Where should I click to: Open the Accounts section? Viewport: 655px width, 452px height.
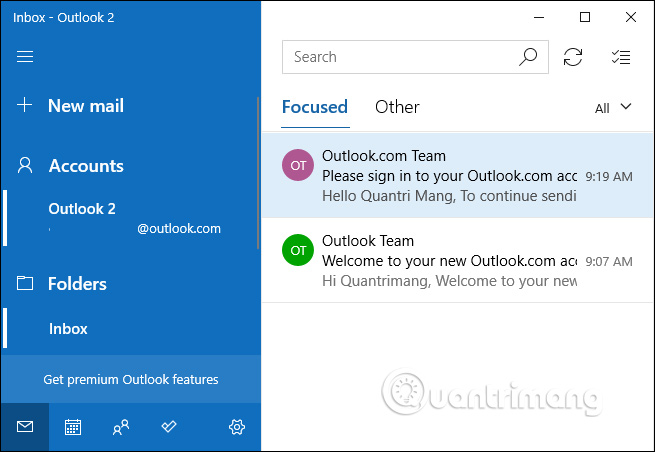click(x=86, y=166)
